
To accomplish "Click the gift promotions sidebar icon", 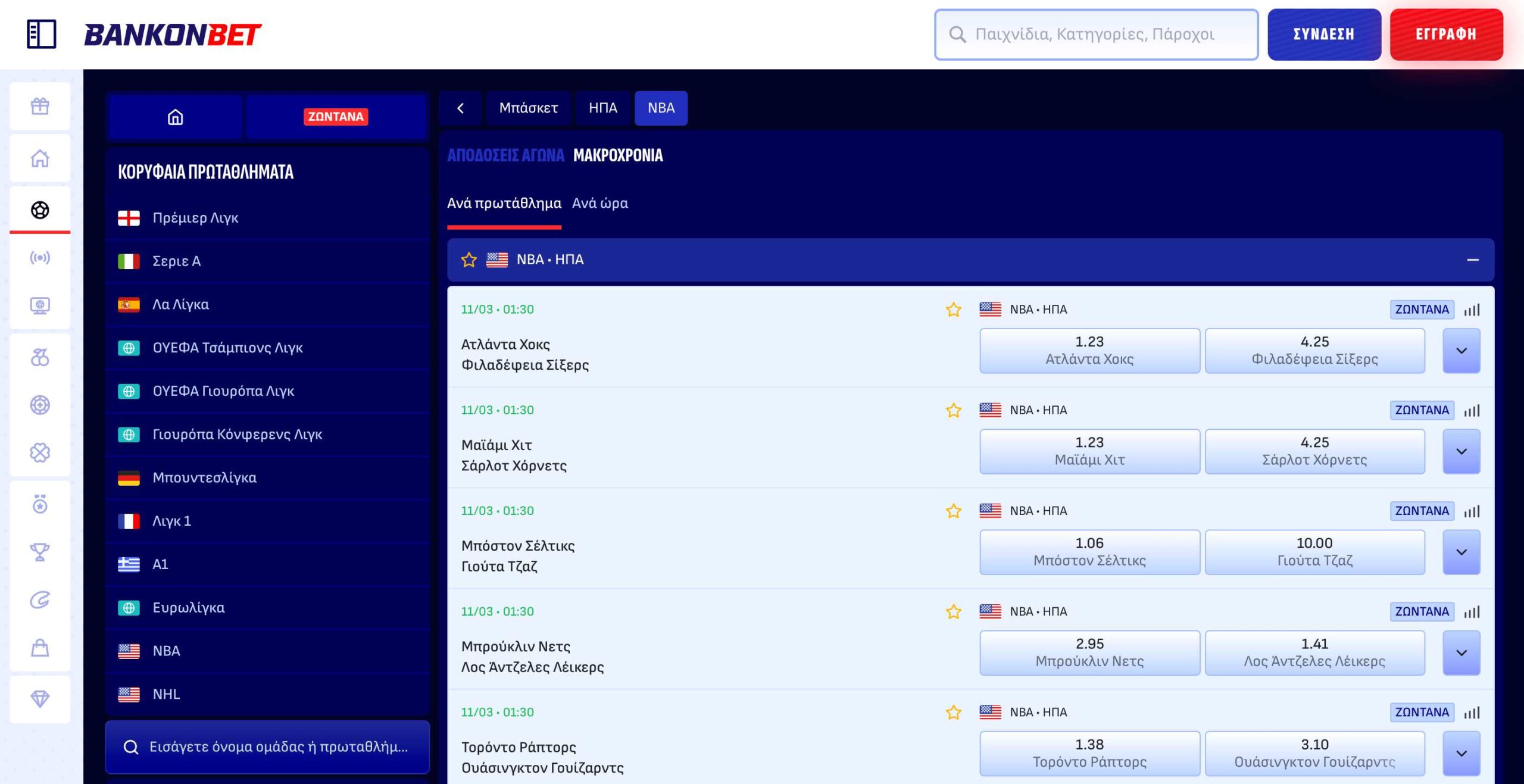I will [40, 107].
